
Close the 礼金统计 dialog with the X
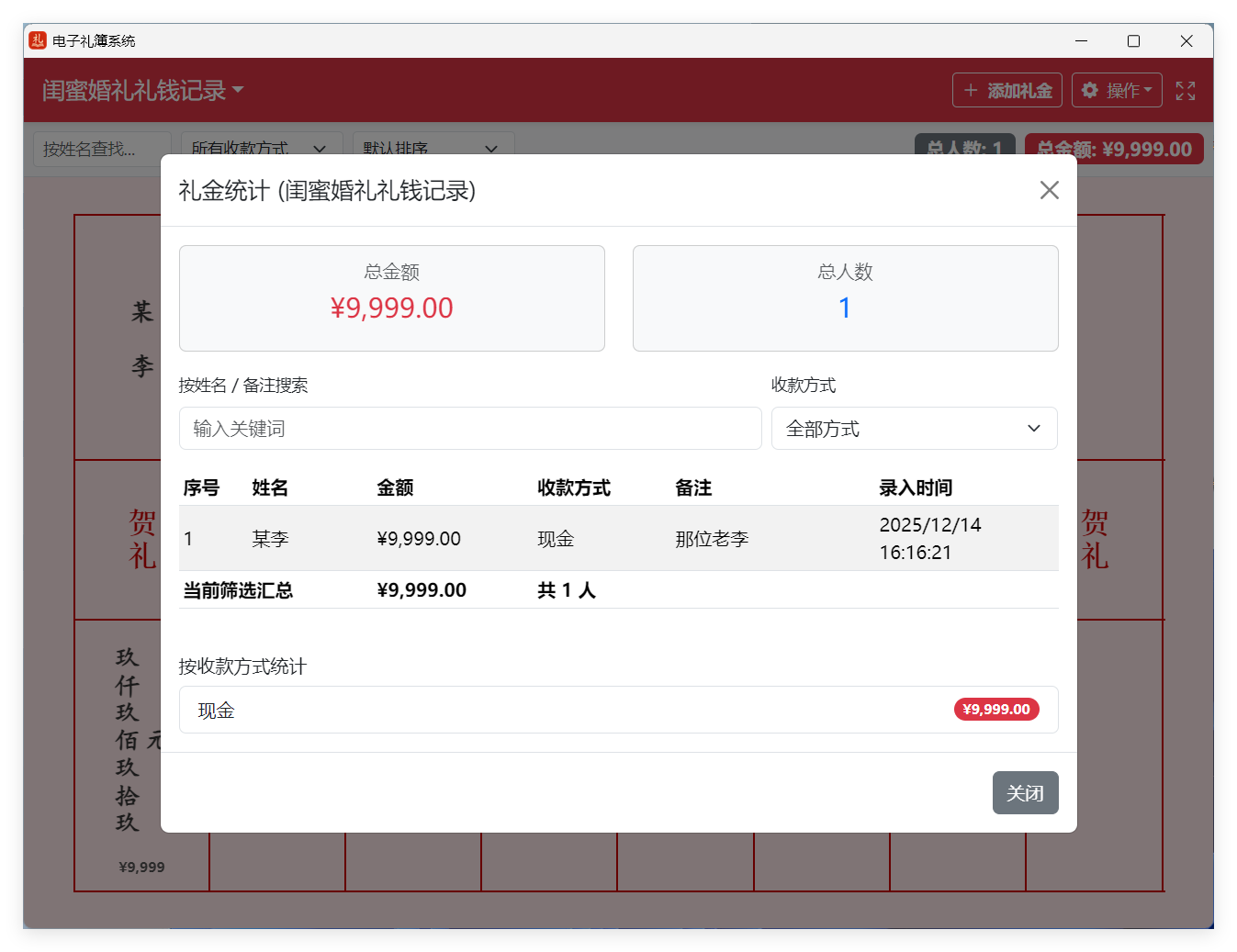[1050, 190]
